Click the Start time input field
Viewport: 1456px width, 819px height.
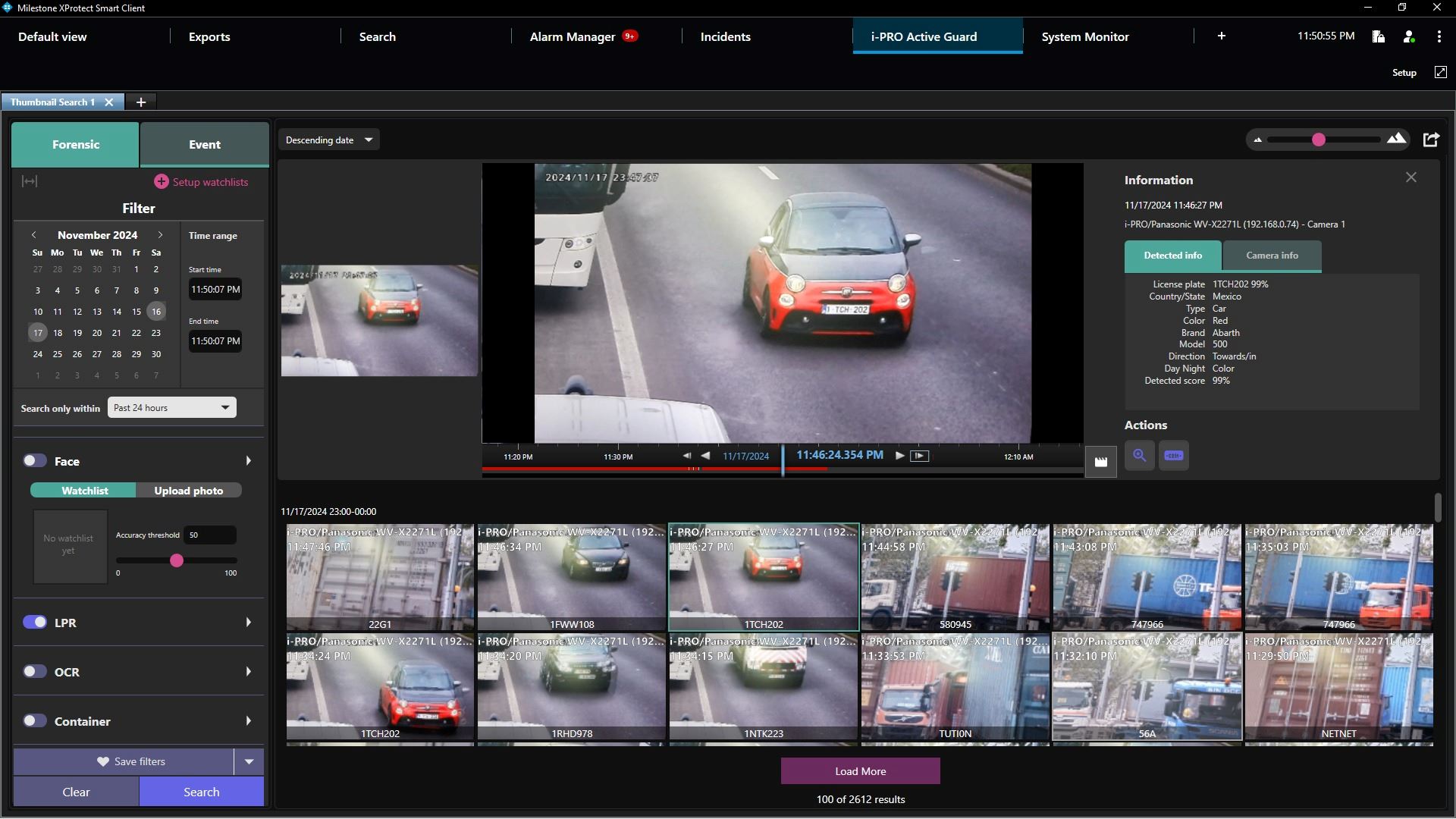[215, 289]
